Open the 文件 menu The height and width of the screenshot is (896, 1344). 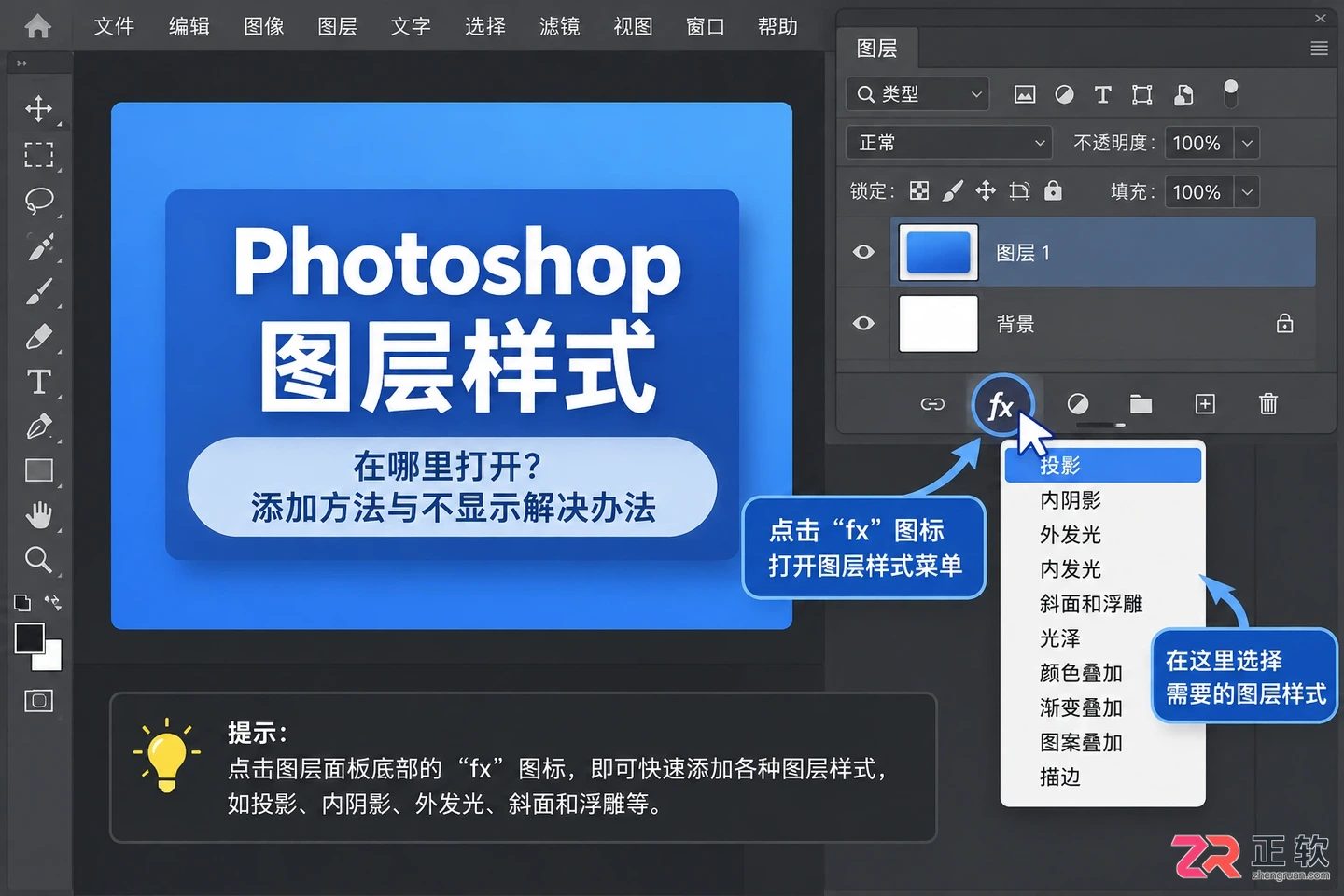[x=114, y=26]
